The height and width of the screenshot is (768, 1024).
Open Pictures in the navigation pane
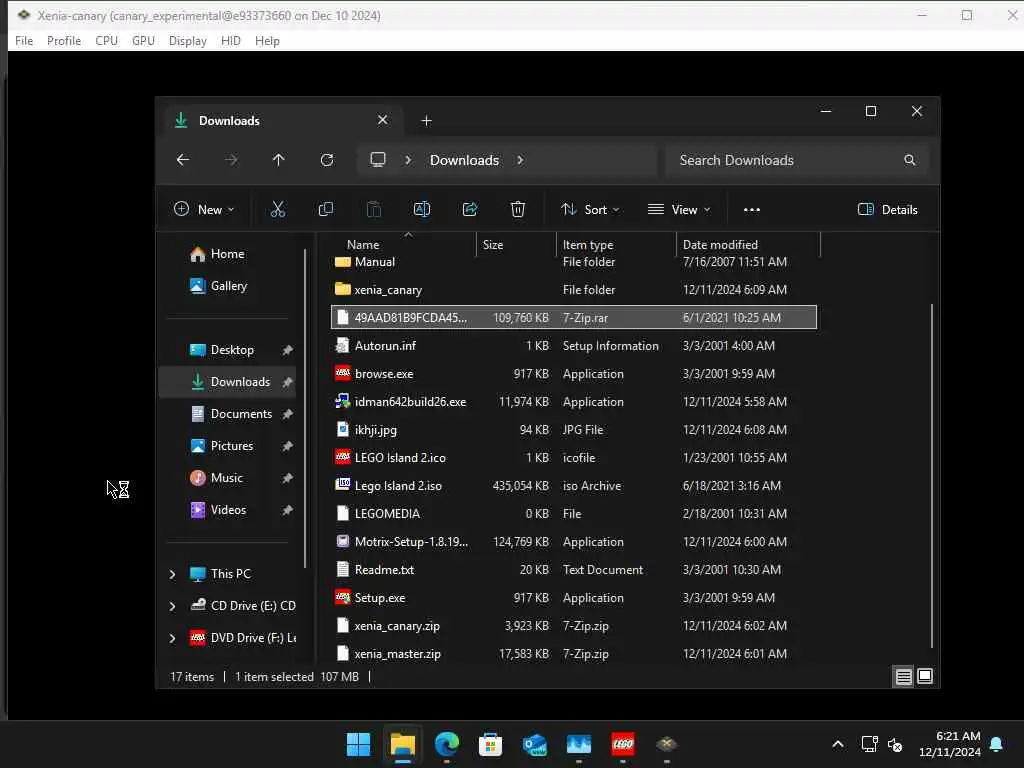pyautogui.click(x=227, y=446)
